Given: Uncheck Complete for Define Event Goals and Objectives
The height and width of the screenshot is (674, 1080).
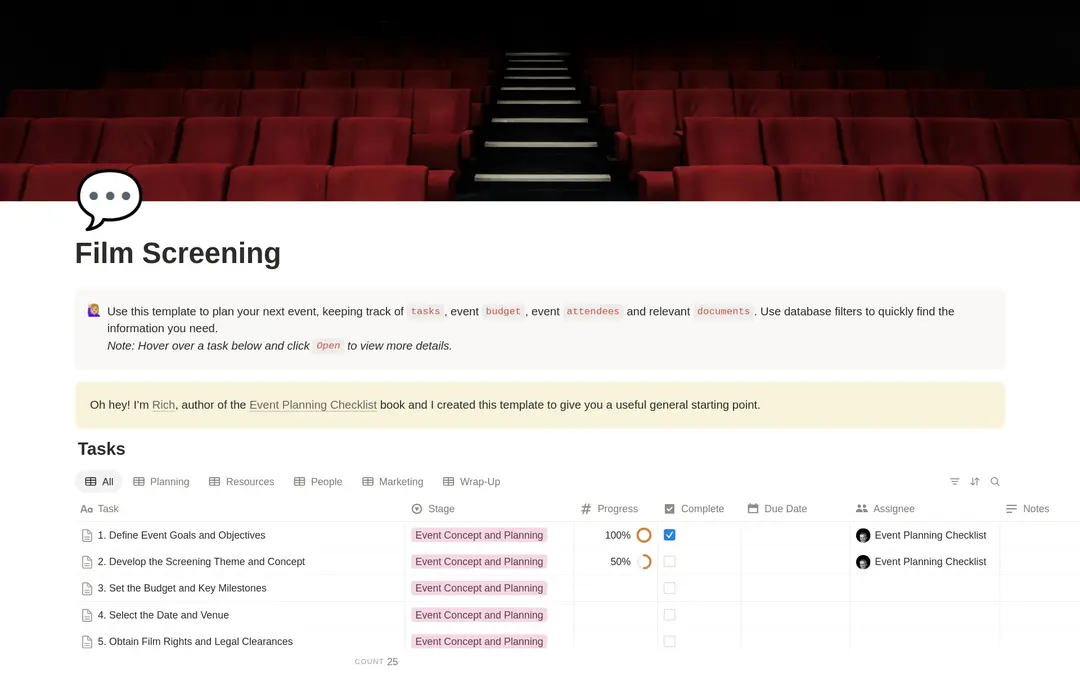Looking at the screenshot, I should [x=669, y=535].
